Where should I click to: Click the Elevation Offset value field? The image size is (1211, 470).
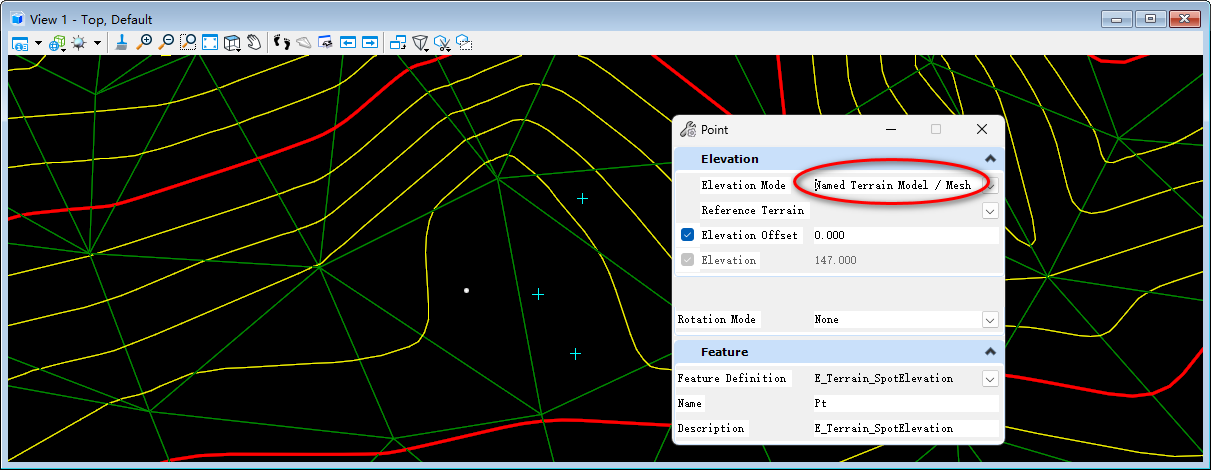click(904, 235)
